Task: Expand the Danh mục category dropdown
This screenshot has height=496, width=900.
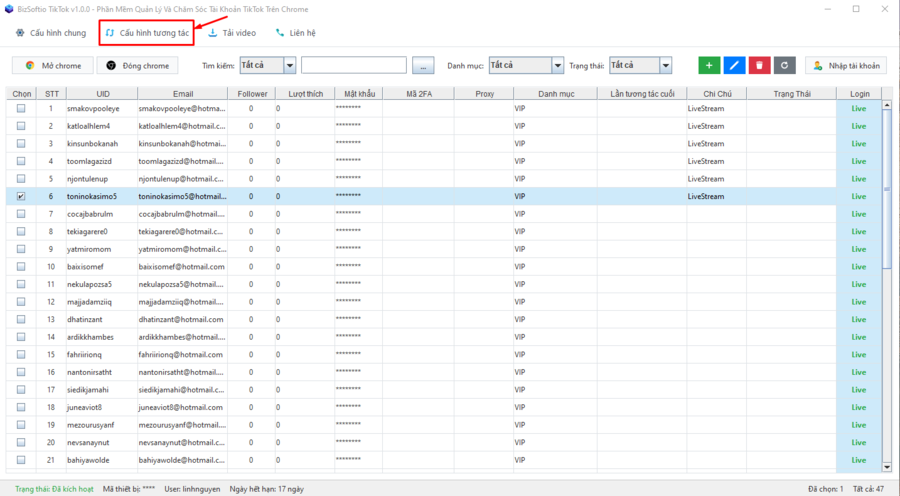Action: [557, 65]
